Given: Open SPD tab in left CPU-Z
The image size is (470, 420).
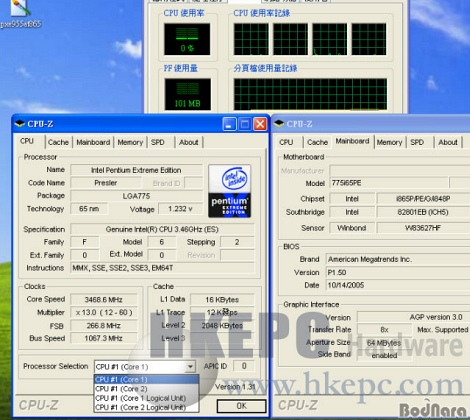Looking at the screenshot, I should click(158, 142).
